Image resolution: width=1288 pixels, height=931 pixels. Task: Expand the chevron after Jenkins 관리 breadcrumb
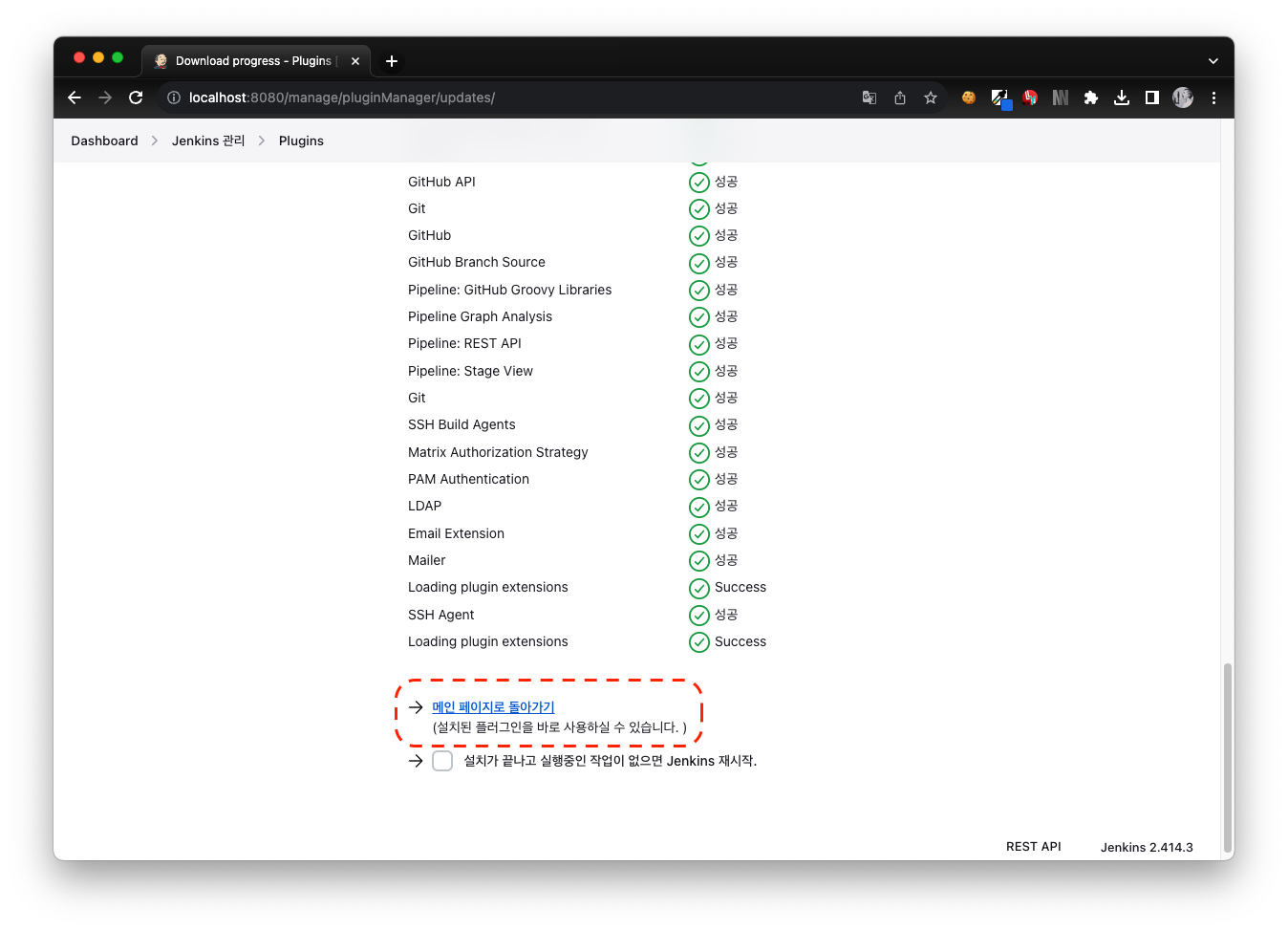(x=262, y=141)
